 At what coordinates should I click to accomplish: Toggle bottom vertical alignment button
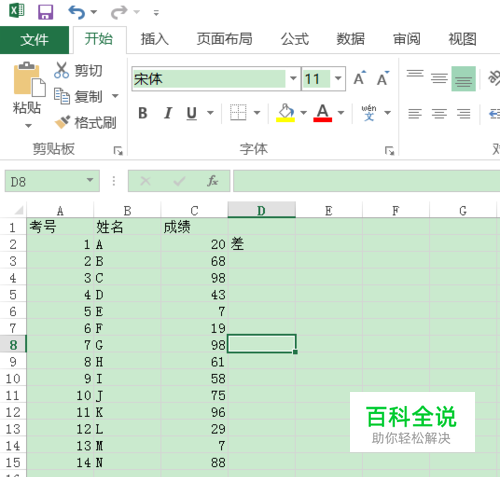[x=463, y=79]
